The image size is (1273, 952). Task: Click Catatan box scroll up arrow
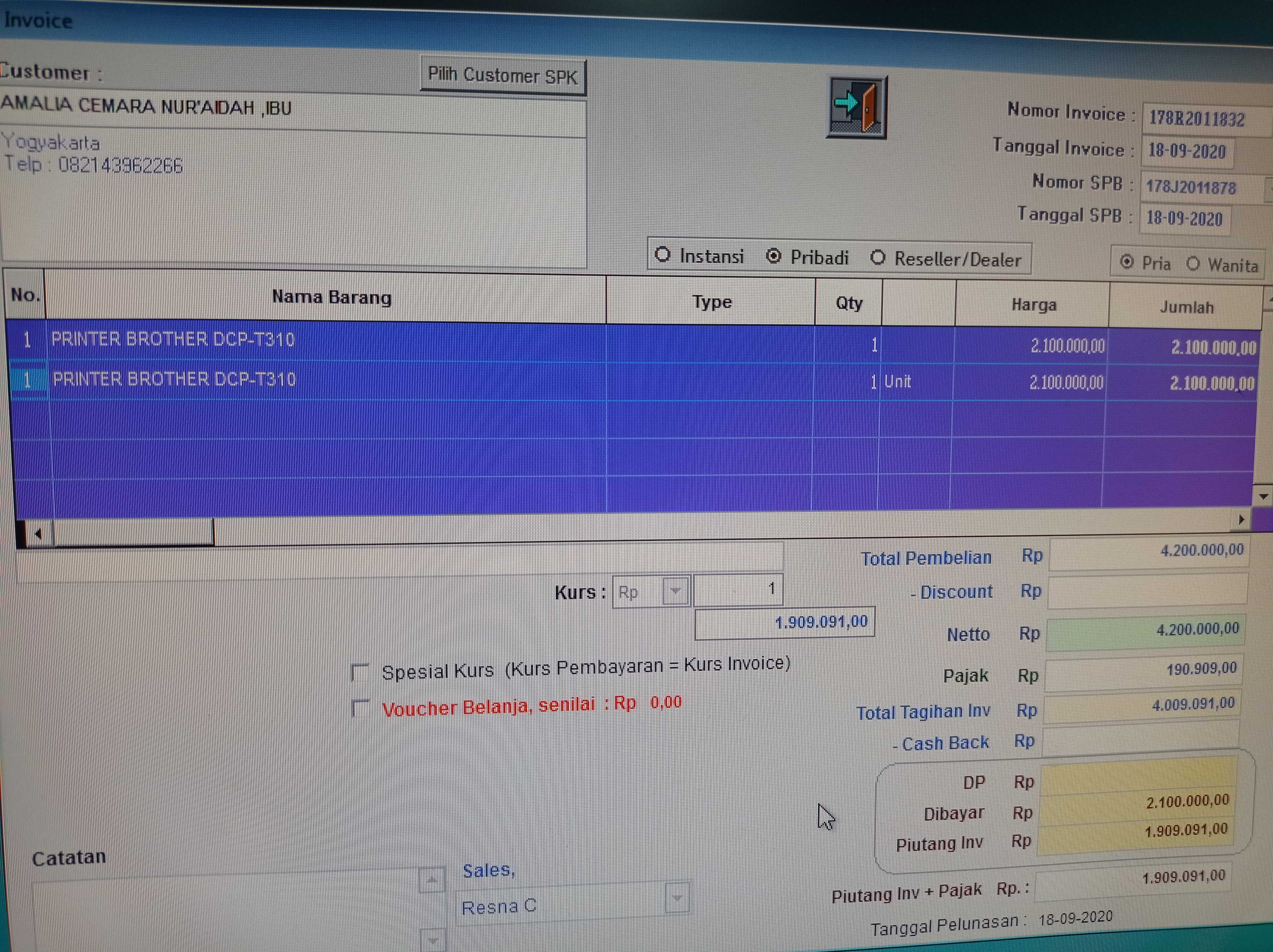point(432,879)
